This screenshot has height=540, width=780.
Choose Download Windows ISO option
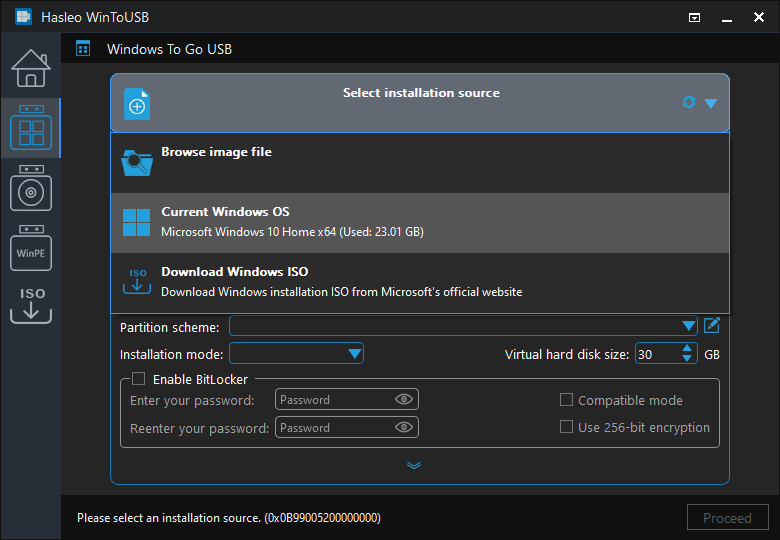(420, 282)
